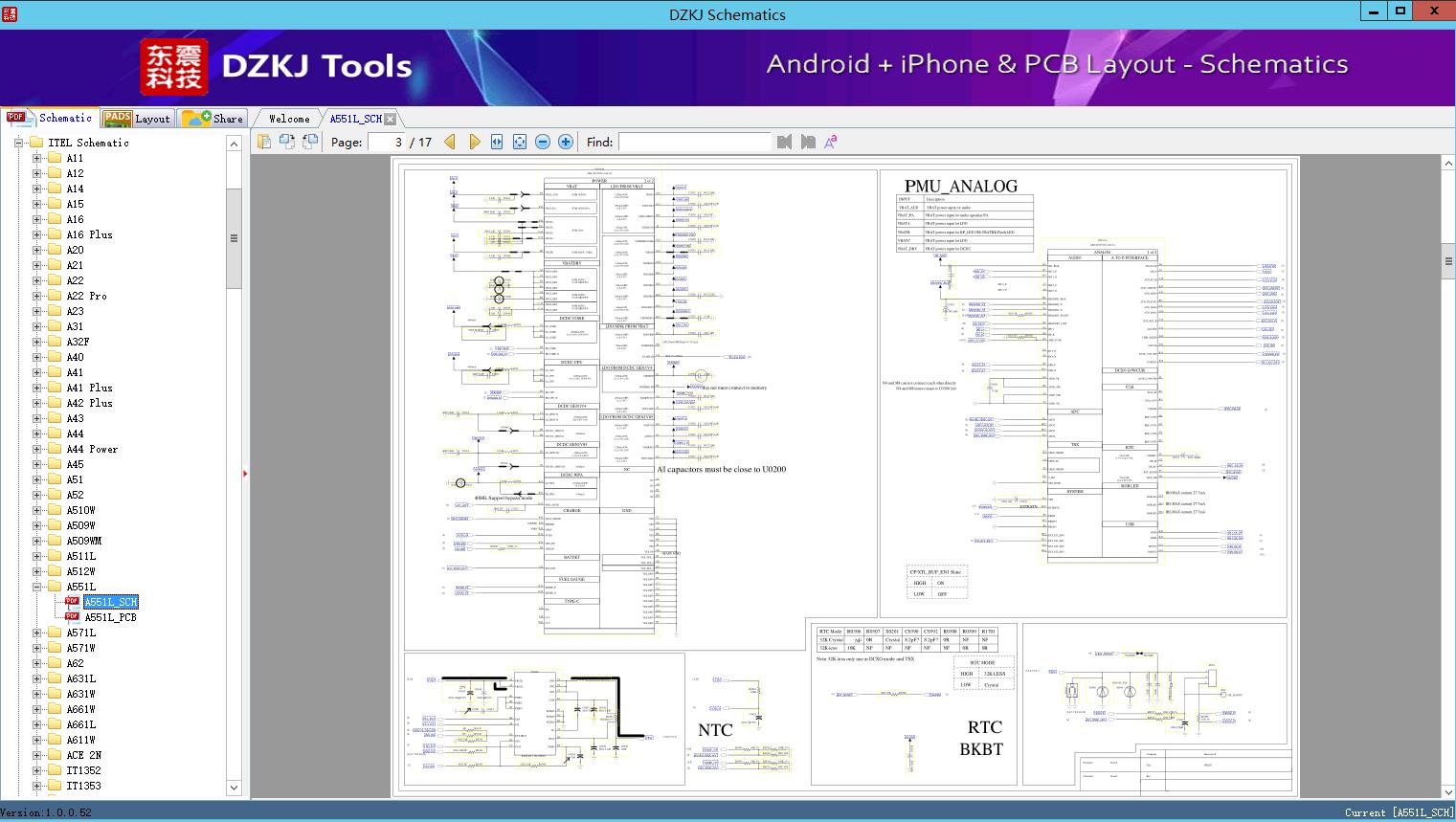Click the fit page icon

(520, 142)
